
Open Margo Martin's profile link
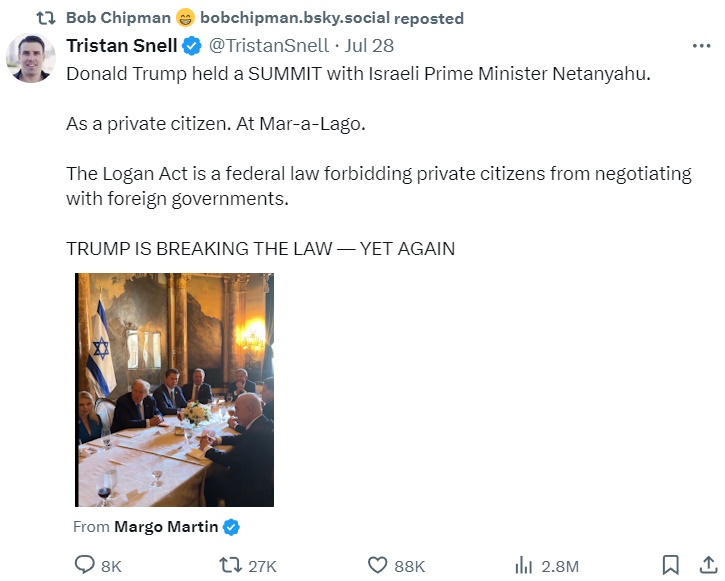(166, 527)
